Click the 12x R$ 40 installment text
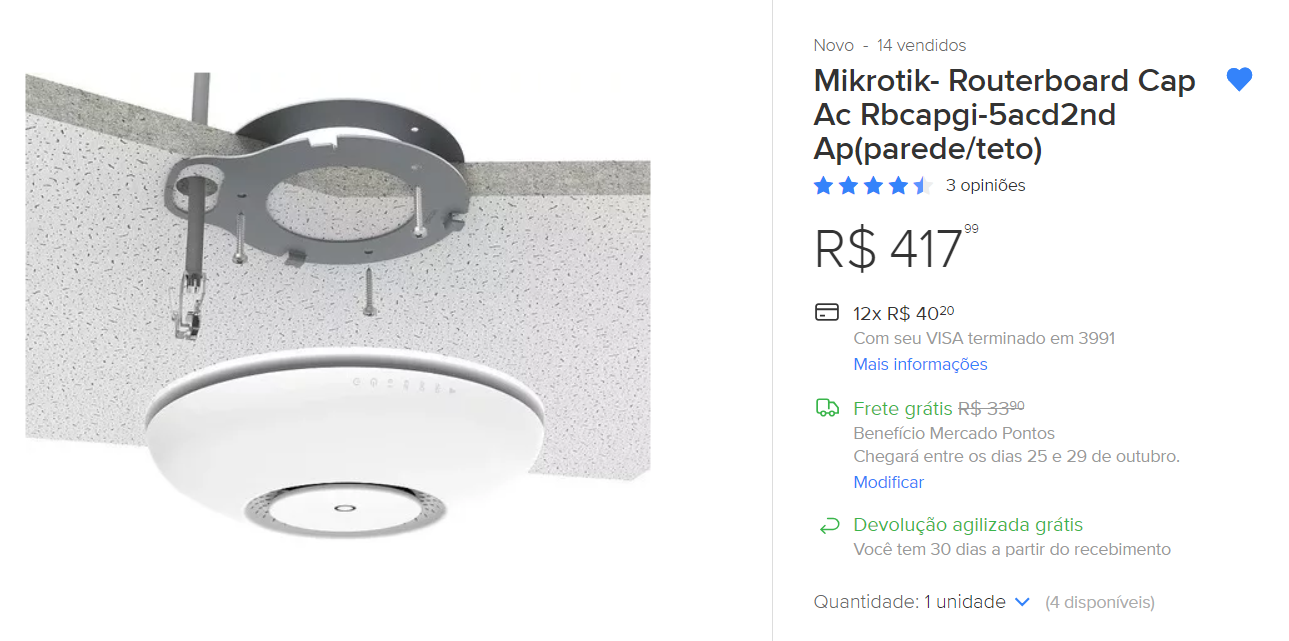1289x641 pixels. (903, 313)
